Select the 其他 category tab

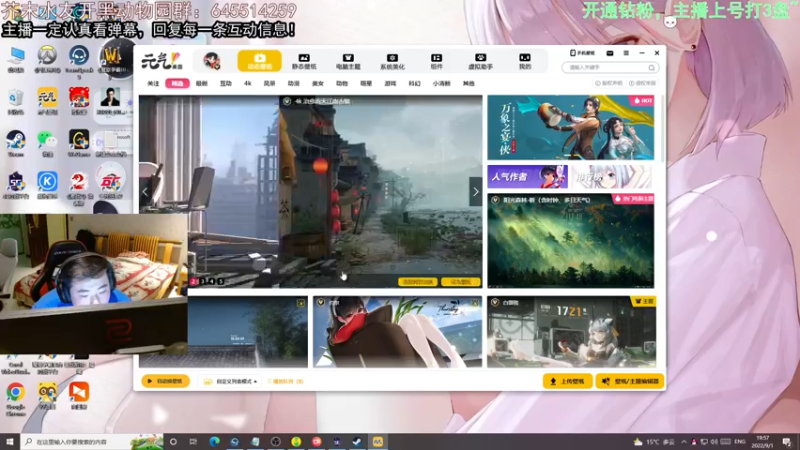(468, 83)
